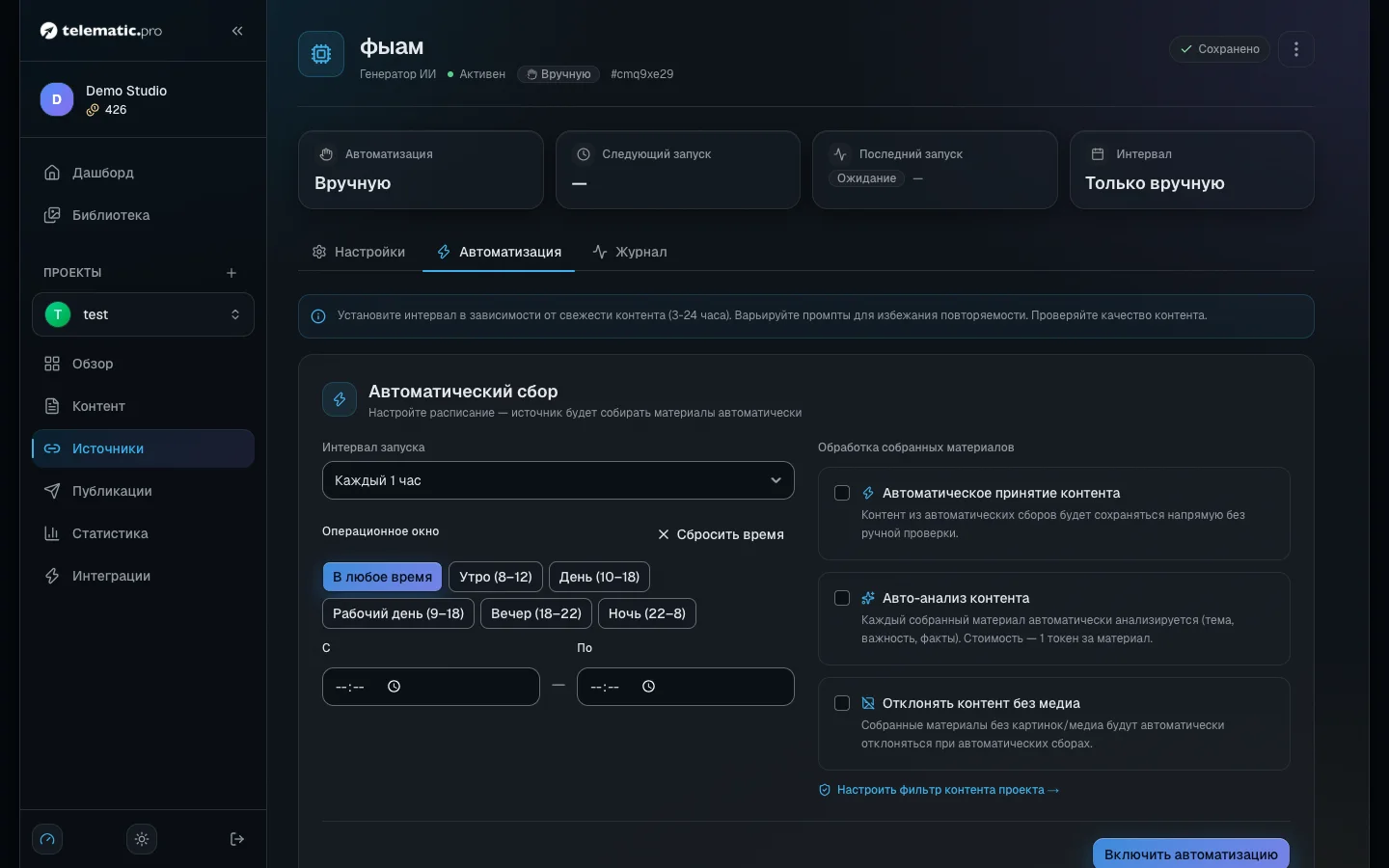The height and width of the screenshot is (868, 1389).
Task: Click the info icon in the hint banner
Action: [x=318, y=316]
